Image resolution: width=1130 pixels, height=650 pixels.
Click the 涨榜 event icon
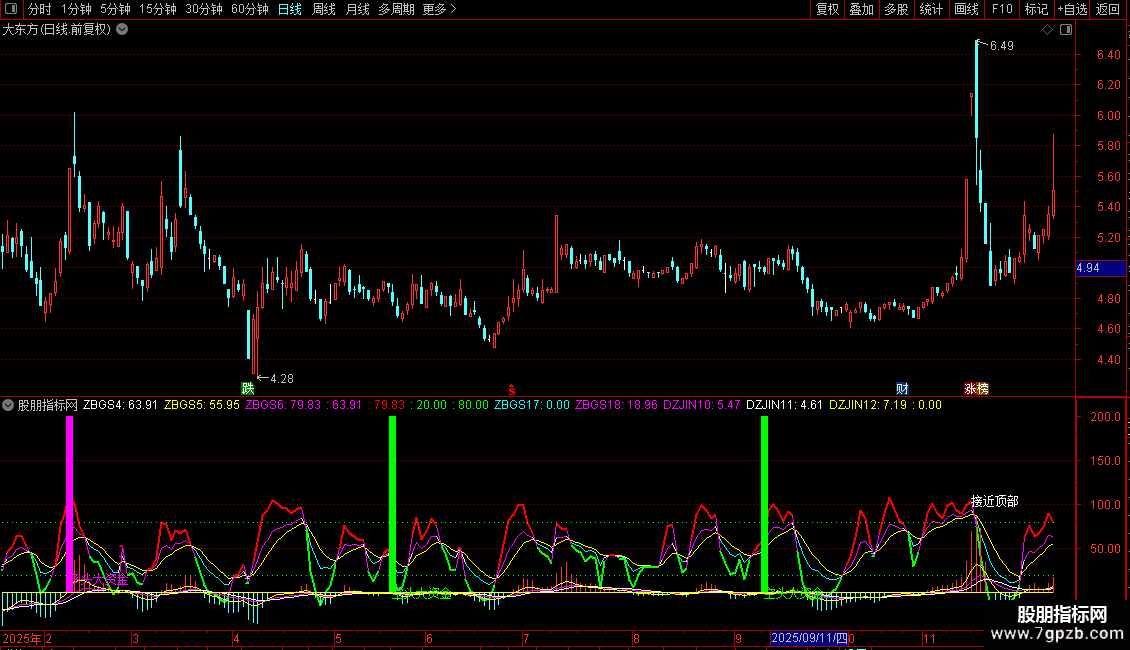pos(976,388)
